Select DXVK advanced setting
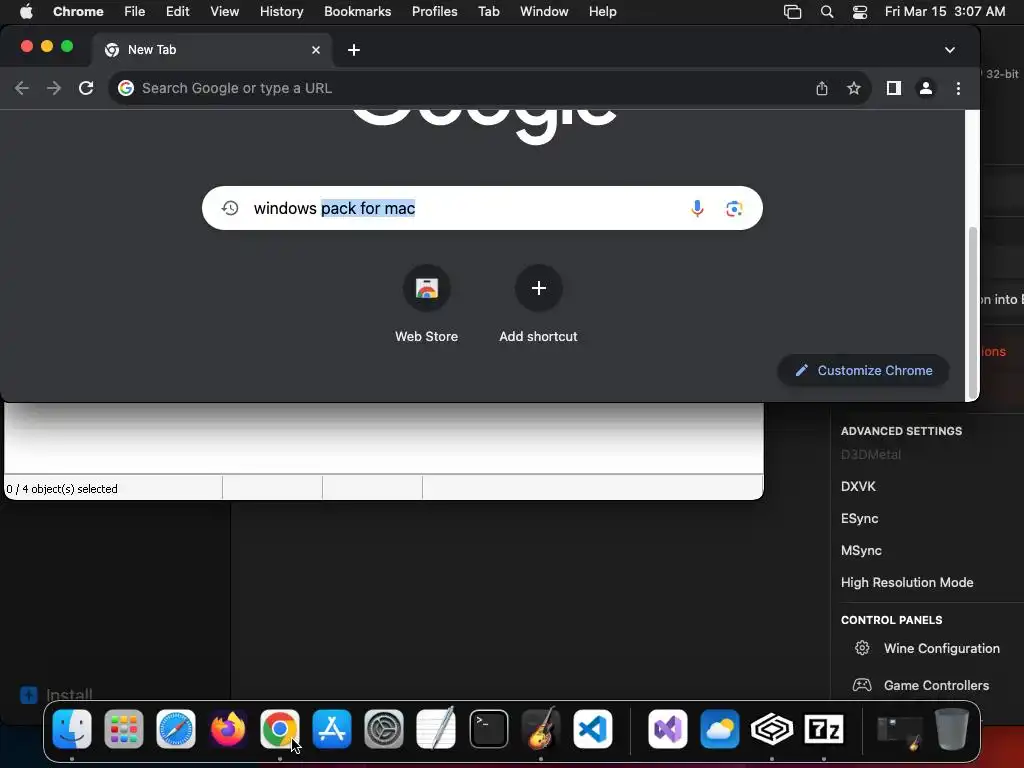 pos(858,487)
